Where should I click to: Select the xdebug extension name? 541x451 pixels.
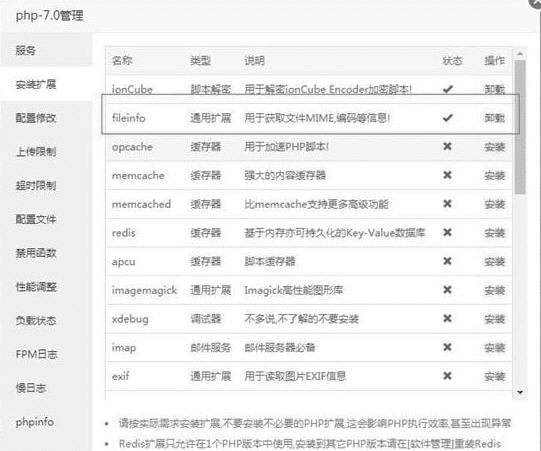tap(130, 319)
